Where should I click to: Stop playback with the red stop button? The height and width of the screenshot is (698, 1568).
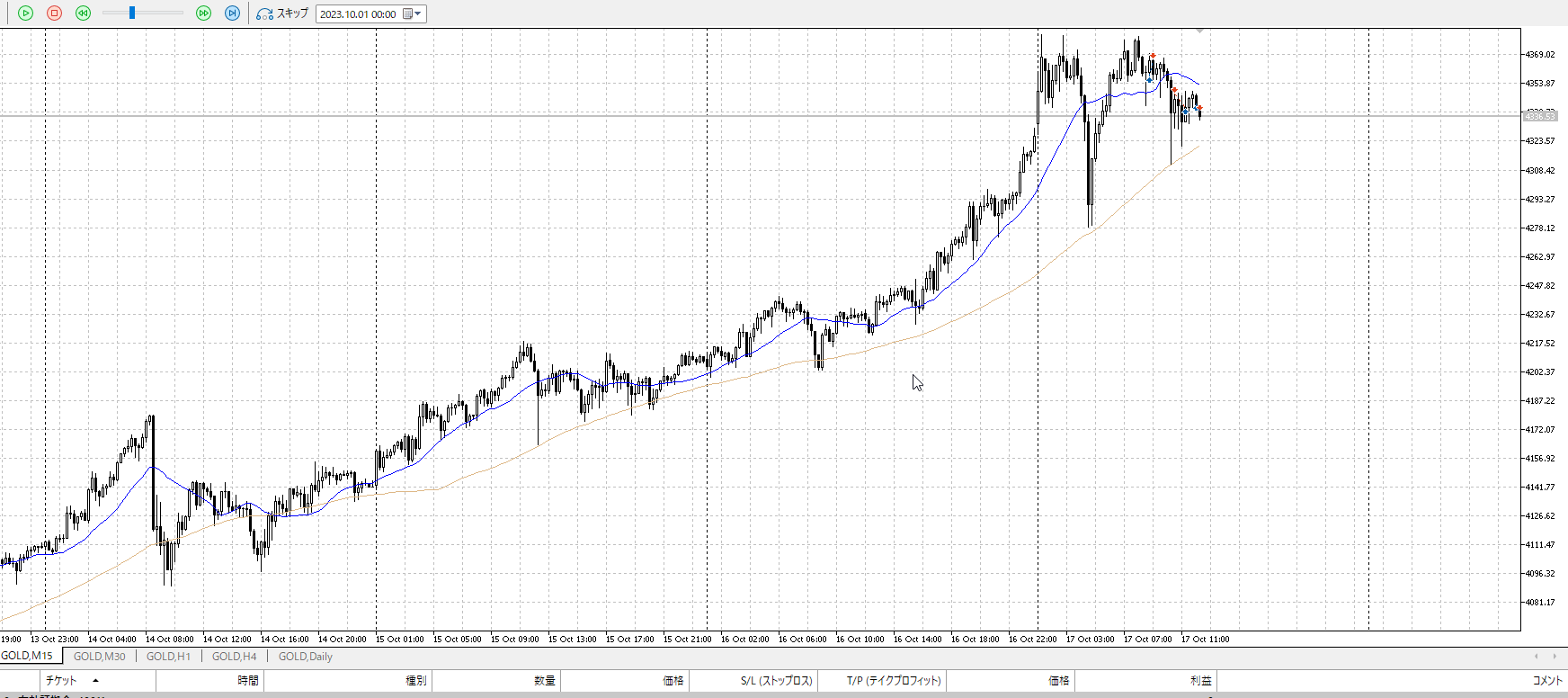(x=54, y=13)
